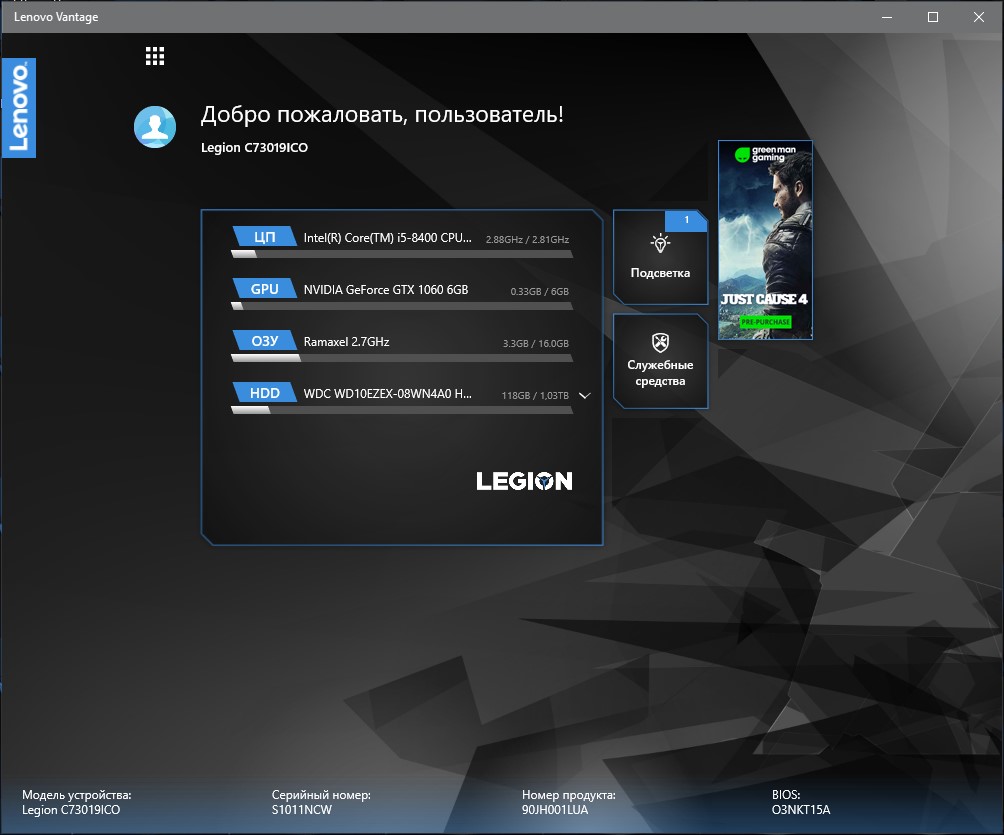
Task: Click the notification badge showing 1
Action: (x=686, y=220)
